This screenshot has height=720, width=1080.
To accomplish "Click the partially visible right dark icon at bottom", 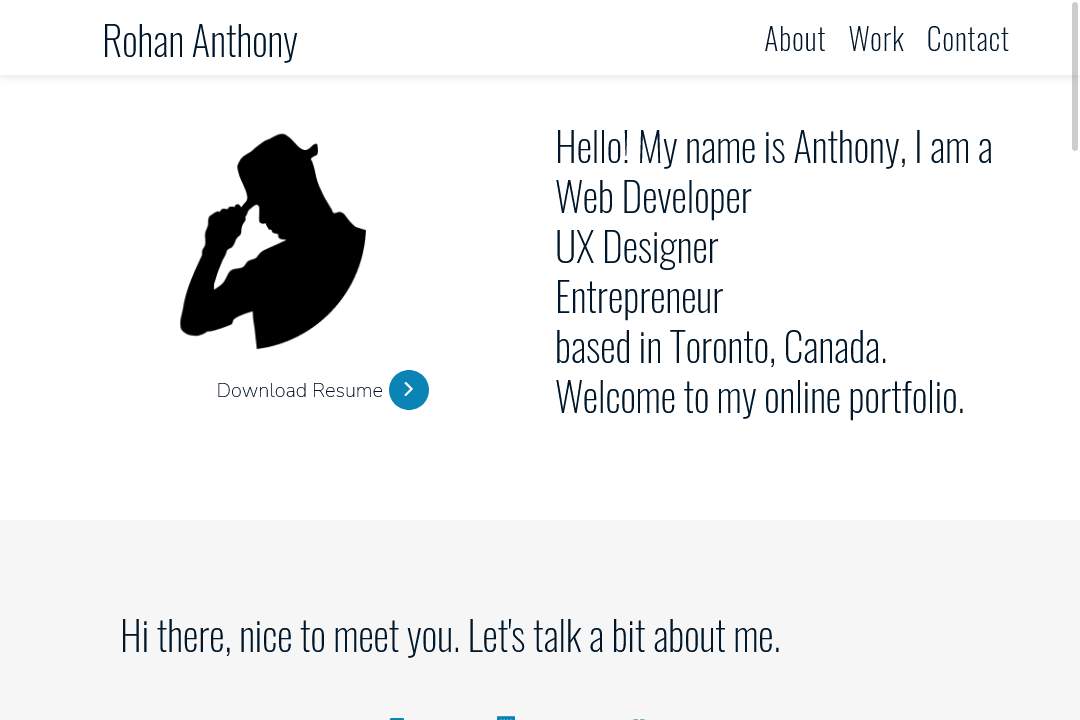I will [638, 719].
